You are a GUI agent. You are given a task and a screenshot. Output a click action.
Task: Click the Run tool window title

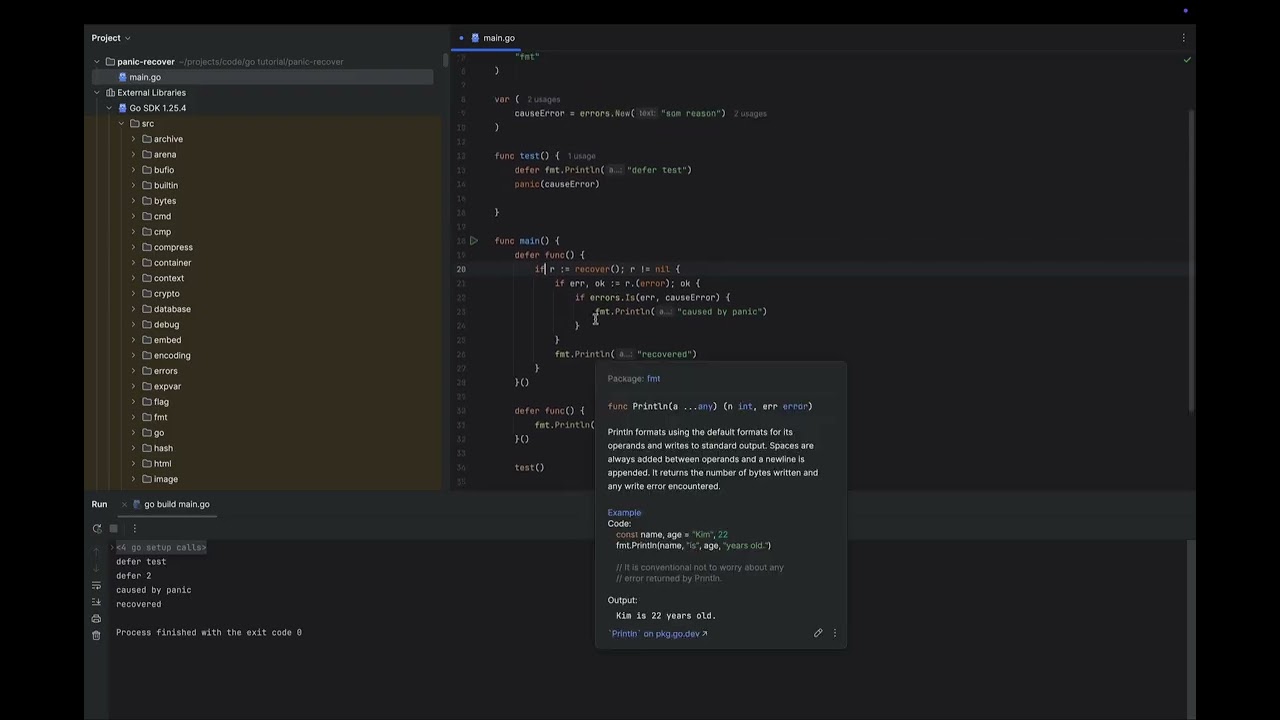click(x=100, y=504)
